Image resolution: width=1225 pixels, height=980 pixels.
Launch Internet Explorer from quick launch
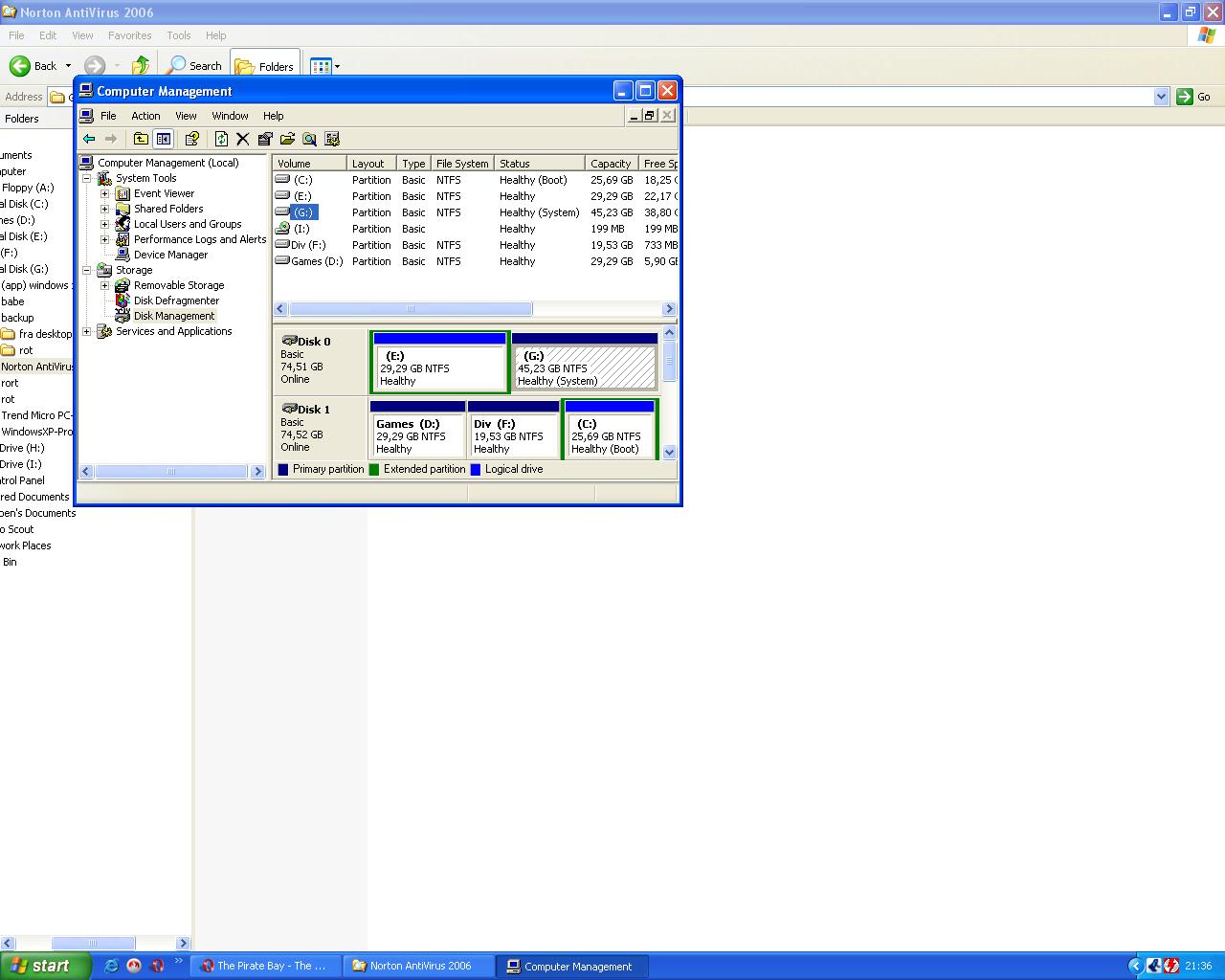pyautogui.click(x=111, y=966)
